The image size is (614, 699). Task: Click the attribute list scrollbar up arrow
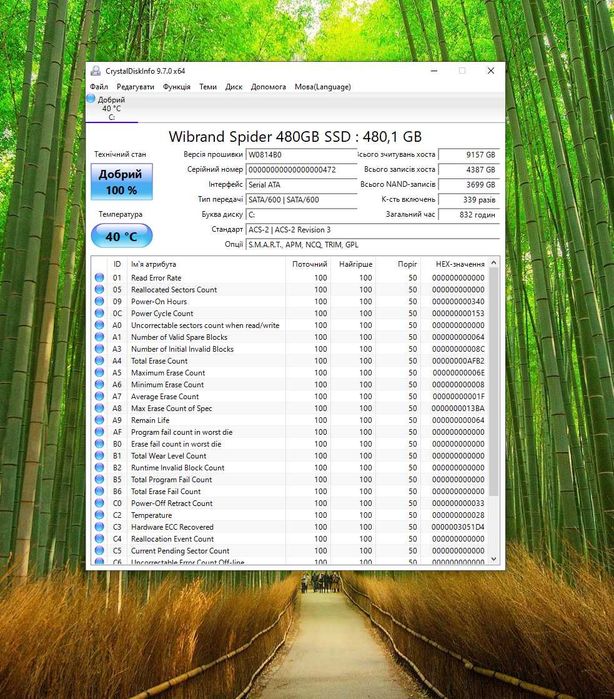click(x=494, y=263)
